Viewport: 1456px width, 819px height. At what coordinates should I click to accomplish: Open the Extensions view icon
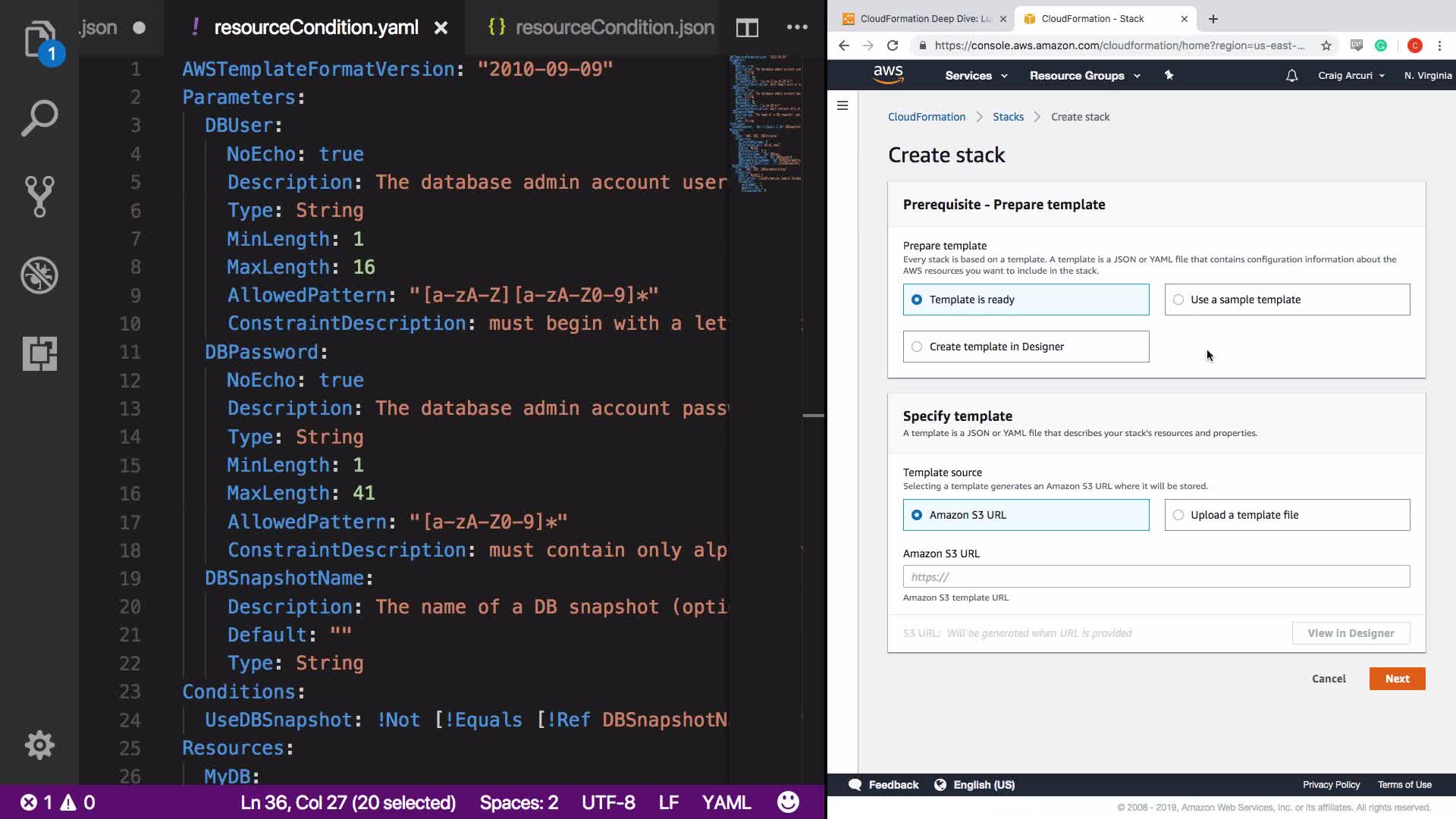39,353
